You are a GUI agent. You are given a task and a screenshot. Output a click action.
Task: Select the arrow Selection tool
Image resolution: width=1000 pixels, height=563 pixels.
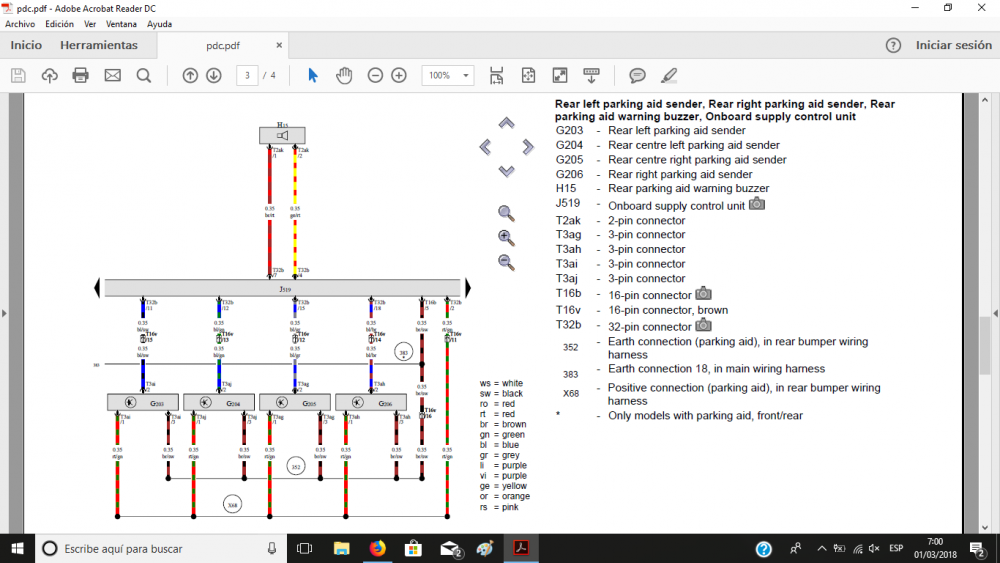coord(312,75)
